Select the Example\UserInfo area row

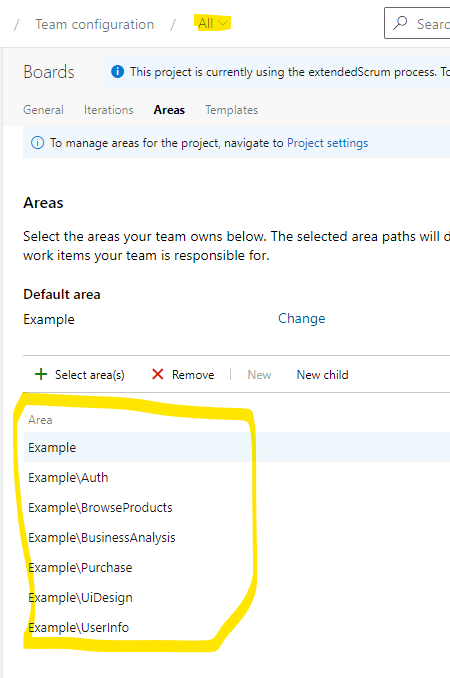coord(237,627)
